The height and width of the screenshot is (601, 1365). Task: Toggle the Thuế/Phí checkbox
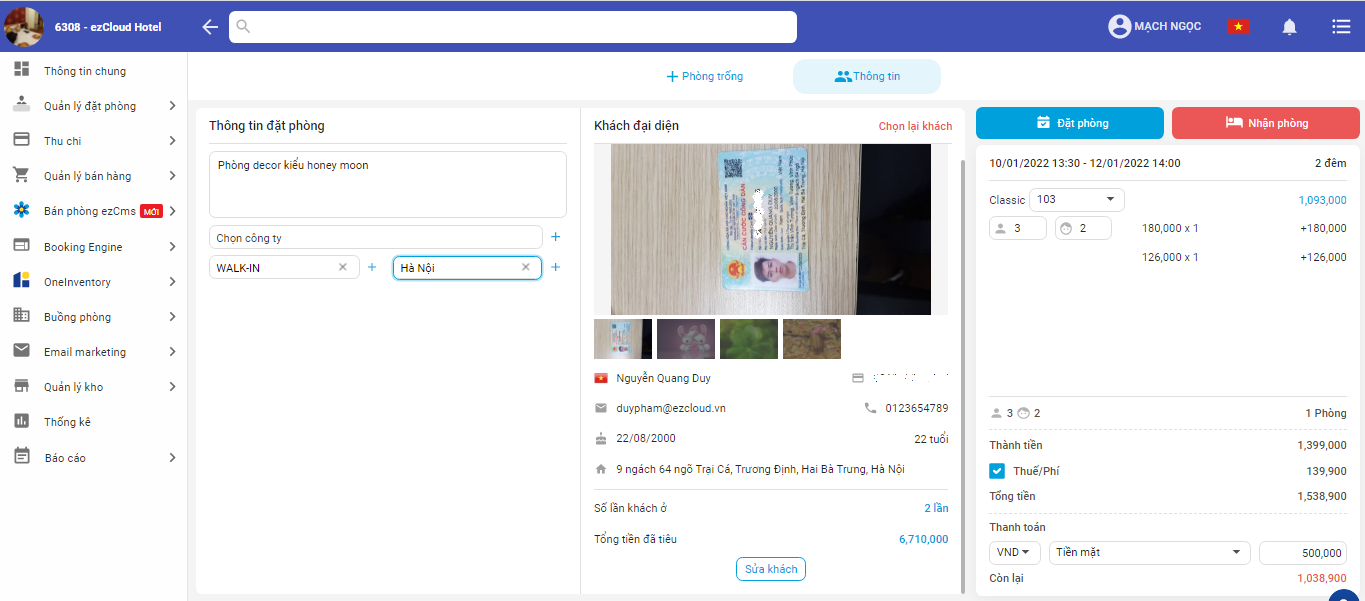tap(997, 471)
